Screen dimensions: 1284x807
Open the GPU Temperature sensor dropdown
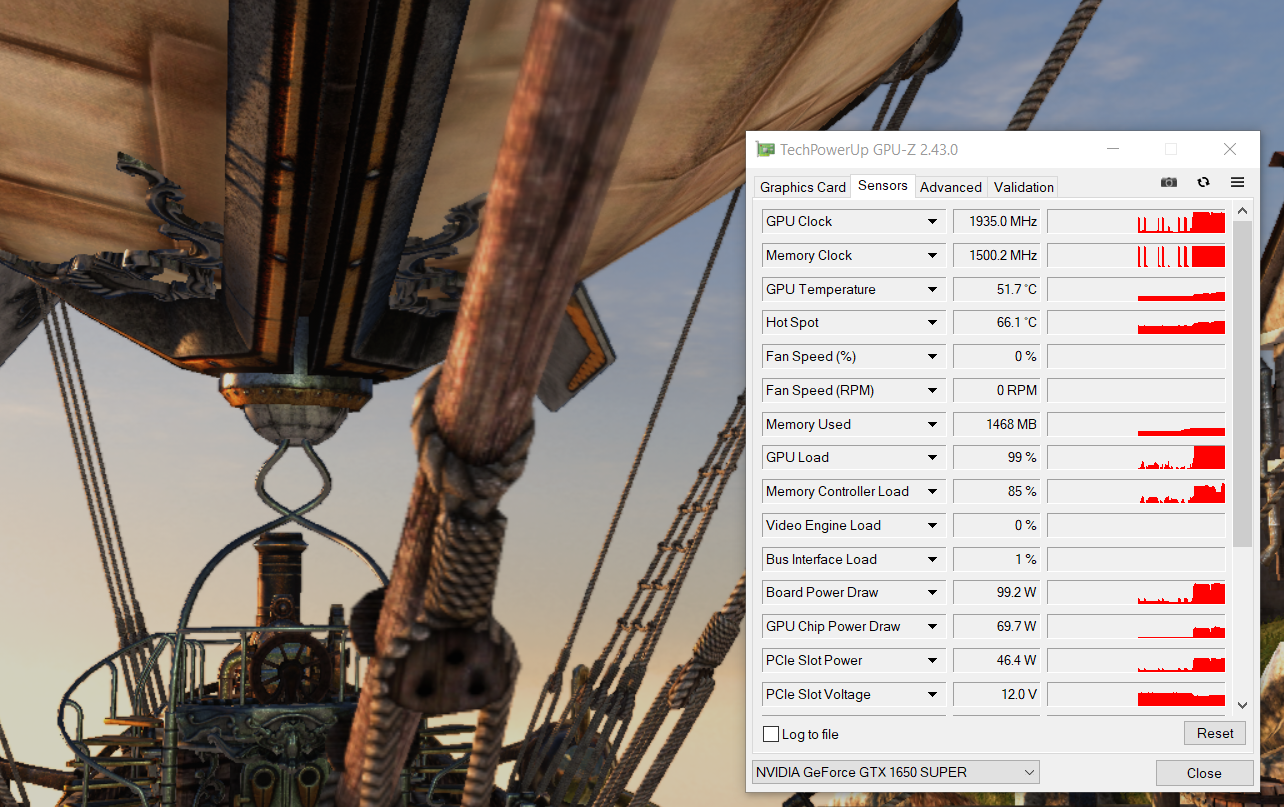[932, 289]
